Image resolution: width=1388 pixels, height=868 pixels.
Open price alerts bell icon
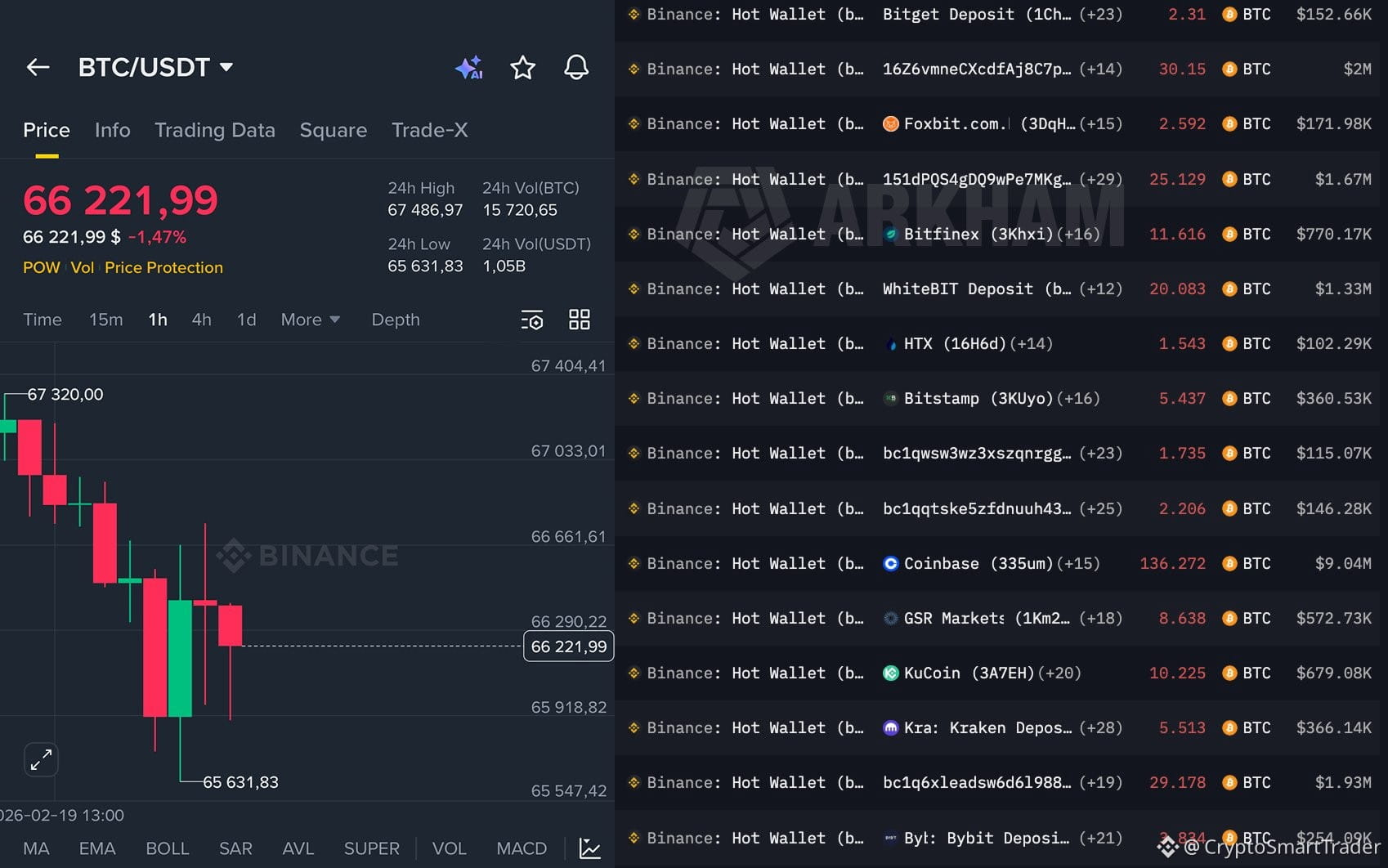coord(576,67)
